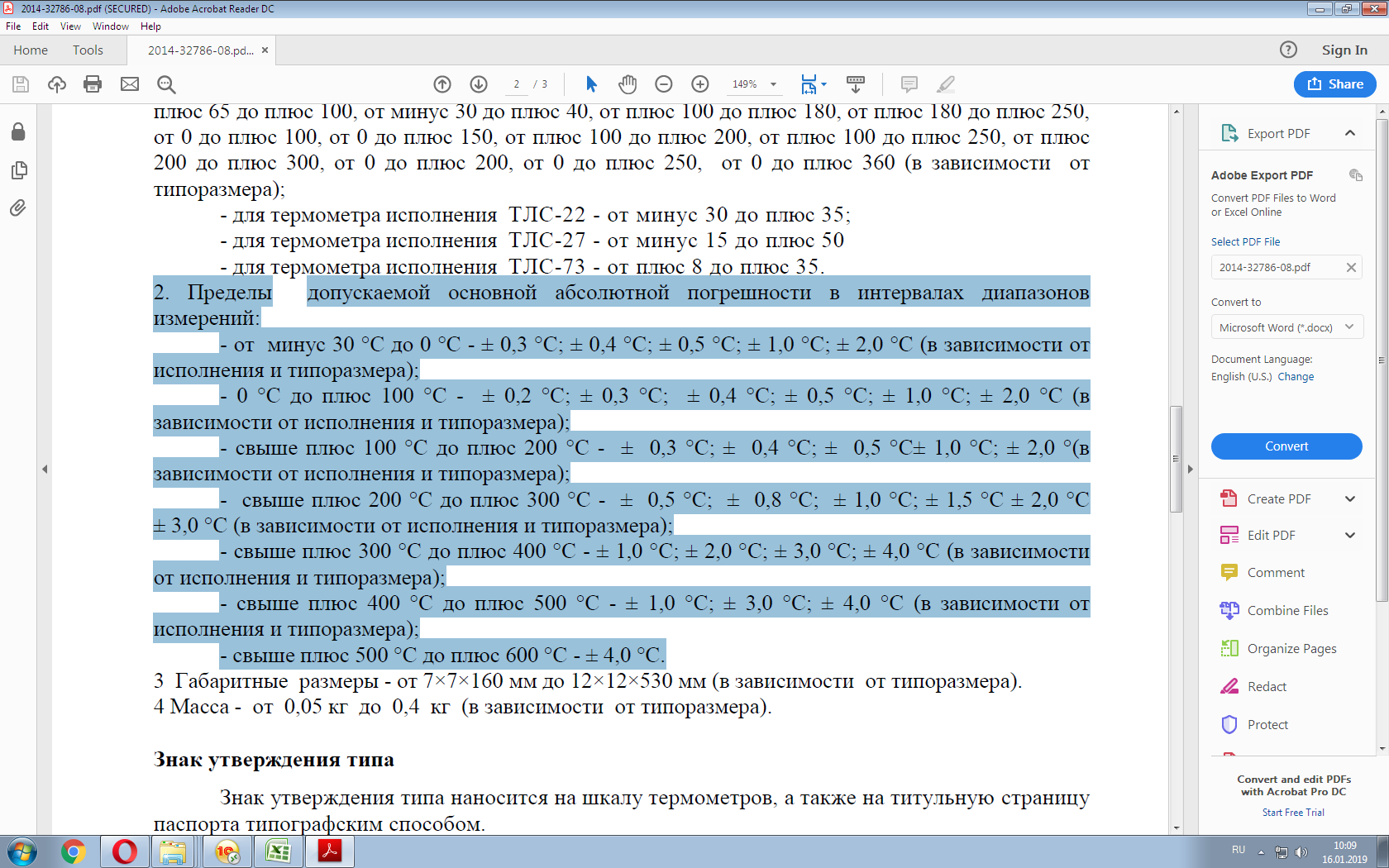Open the zoom level 149% dropdown
This screenshot has width=1389, height=868.
pyautogui.click(x=755, y=84)
